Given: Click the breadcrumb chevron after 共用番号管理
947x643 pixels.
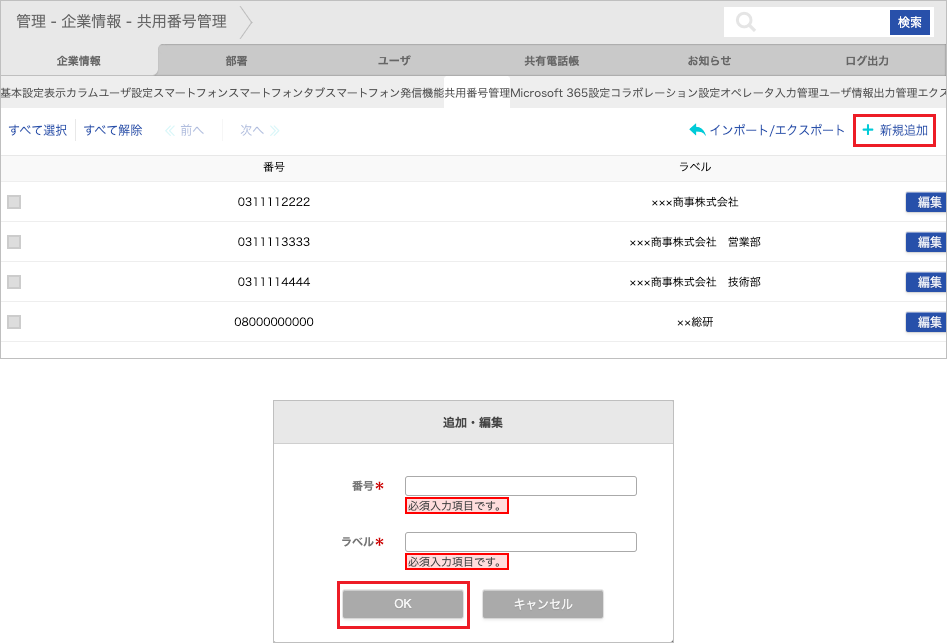Looking at the screenshot, I should click(x=246, y=22).
